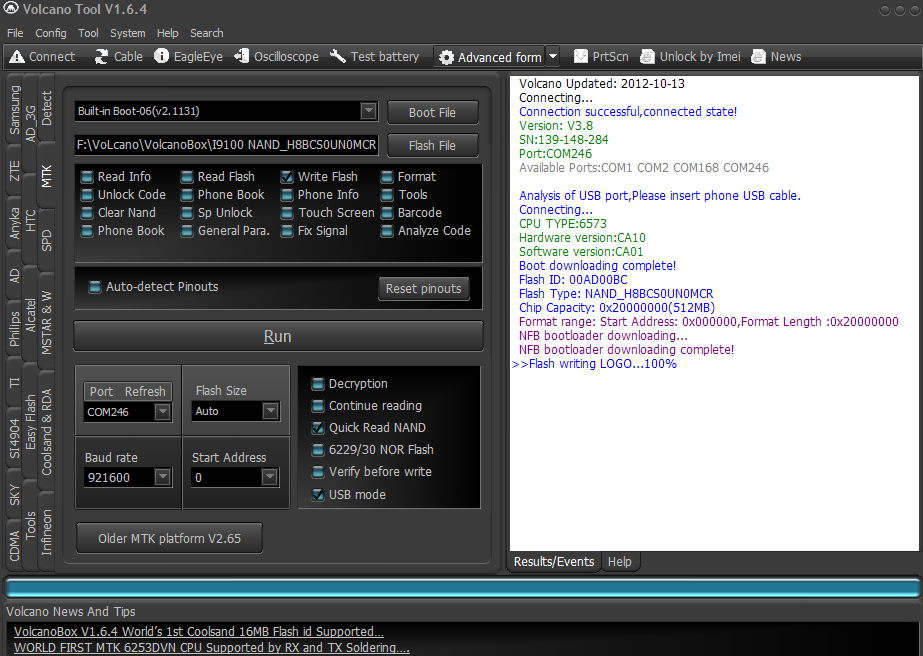
Task: Open the Unlock by Imei icon
Action: (647, 57)
